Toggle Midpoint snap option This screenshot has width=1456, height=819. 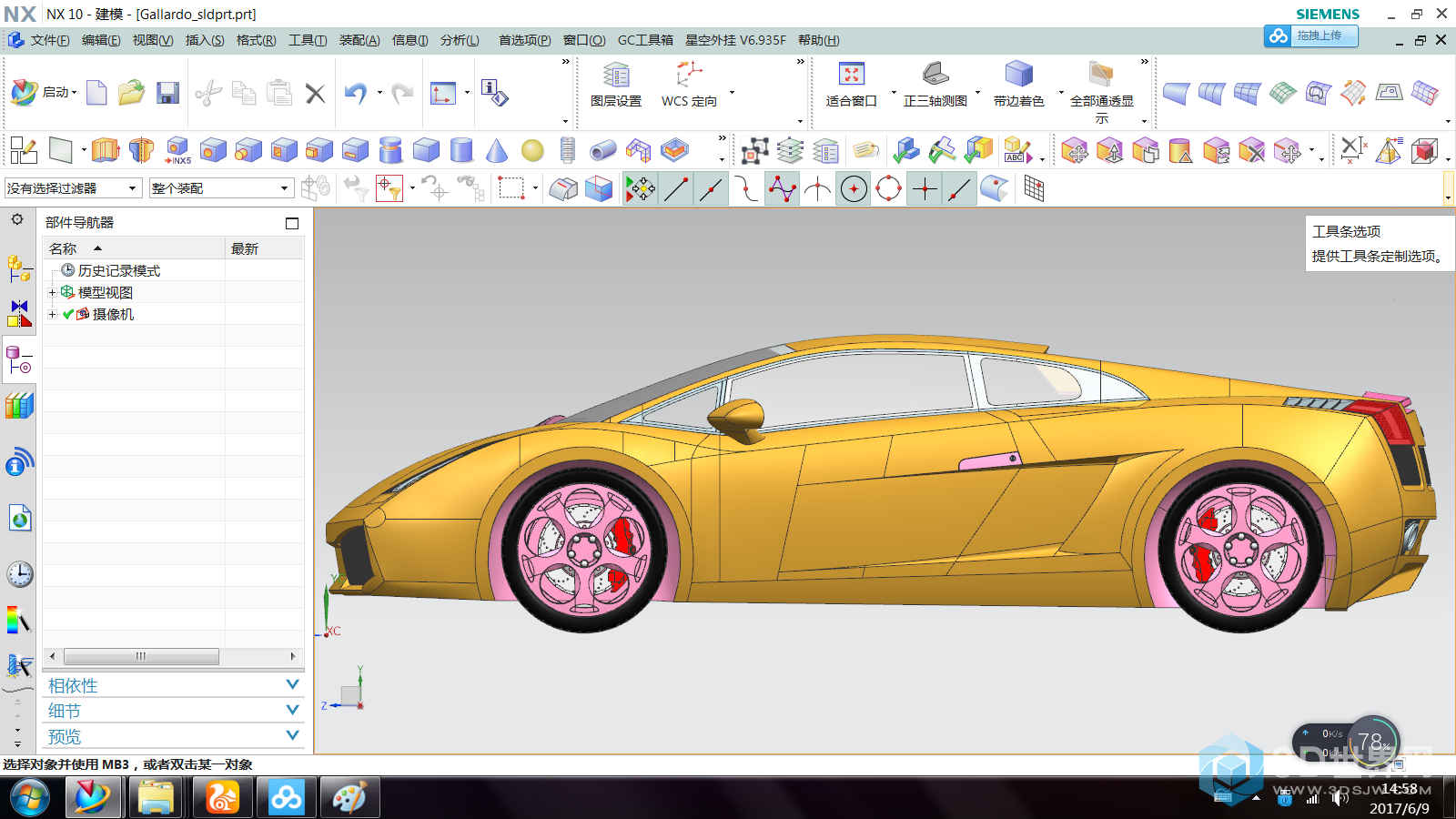712,189
